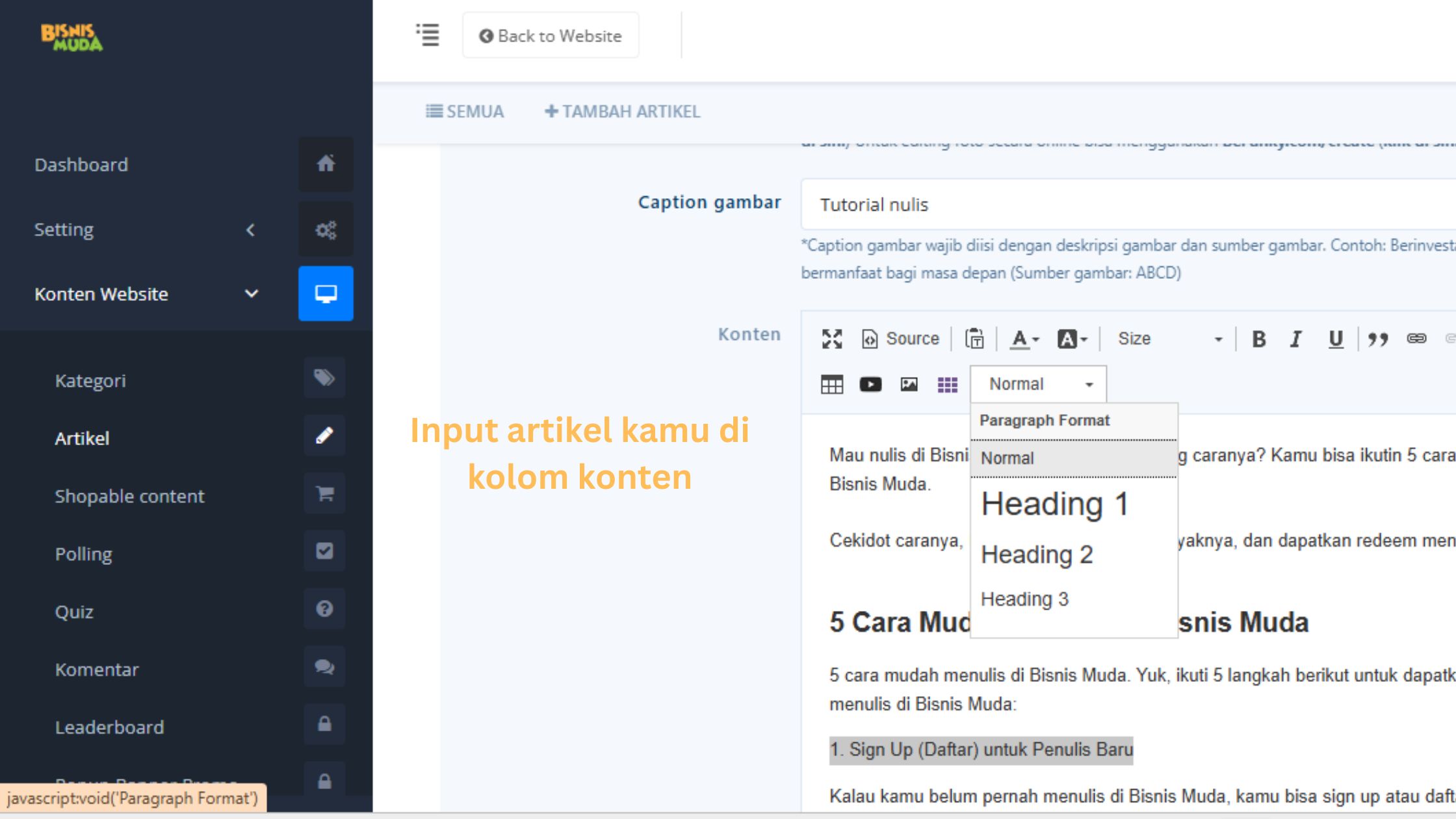This screenshot has width=1456, height=819.
Task: Open the background color picker
Action: tap(1072, 339)
